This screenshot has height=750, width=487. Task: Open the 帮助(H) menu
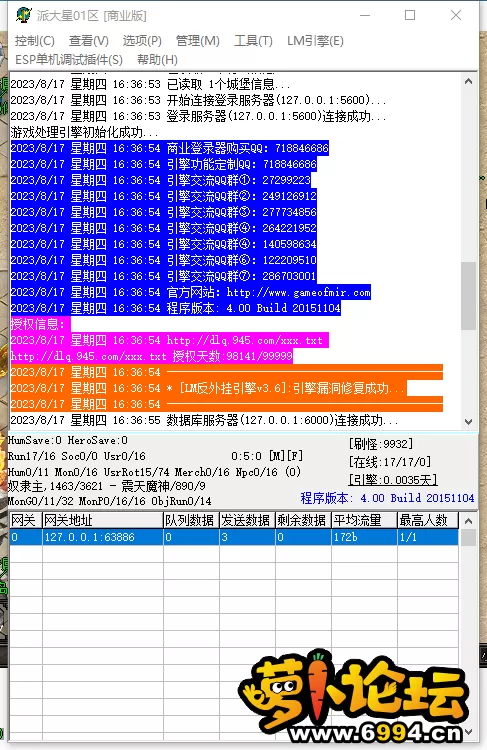(x=157, y=60)
